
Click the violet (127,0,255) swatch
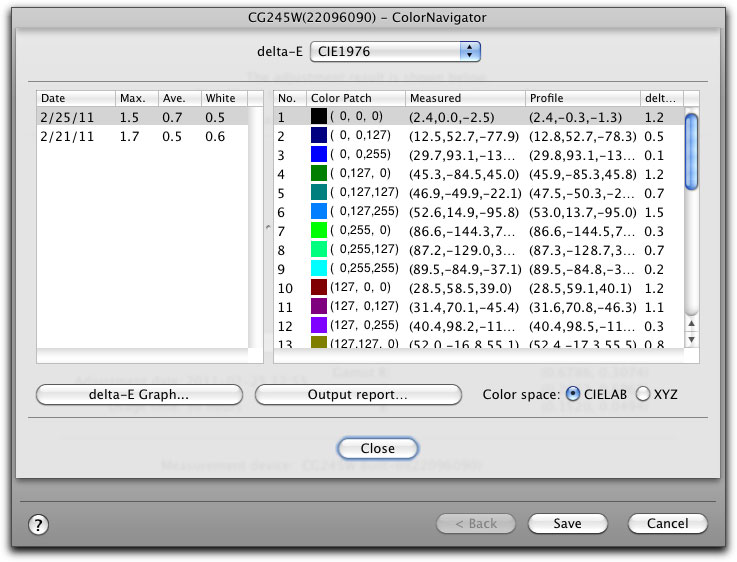[319, 325]
